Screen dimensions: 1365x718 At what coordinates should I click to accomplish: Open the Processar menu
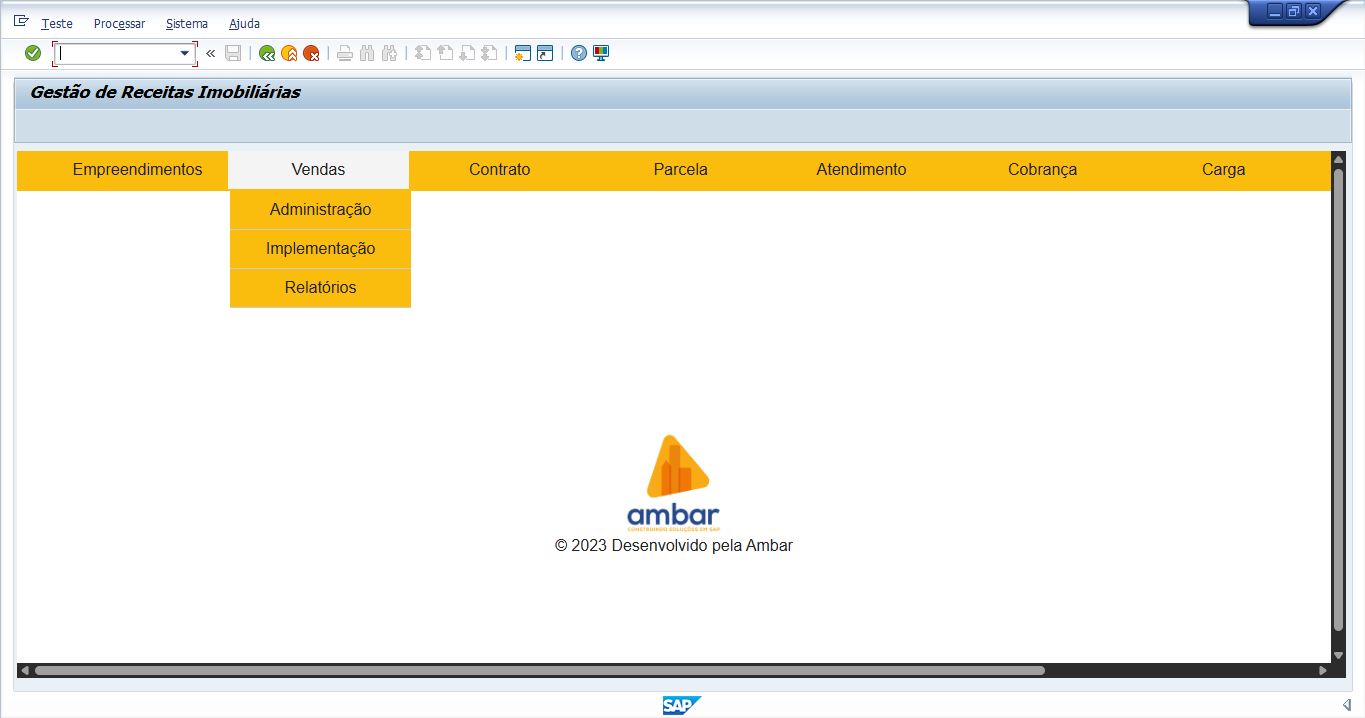(119, 23)
